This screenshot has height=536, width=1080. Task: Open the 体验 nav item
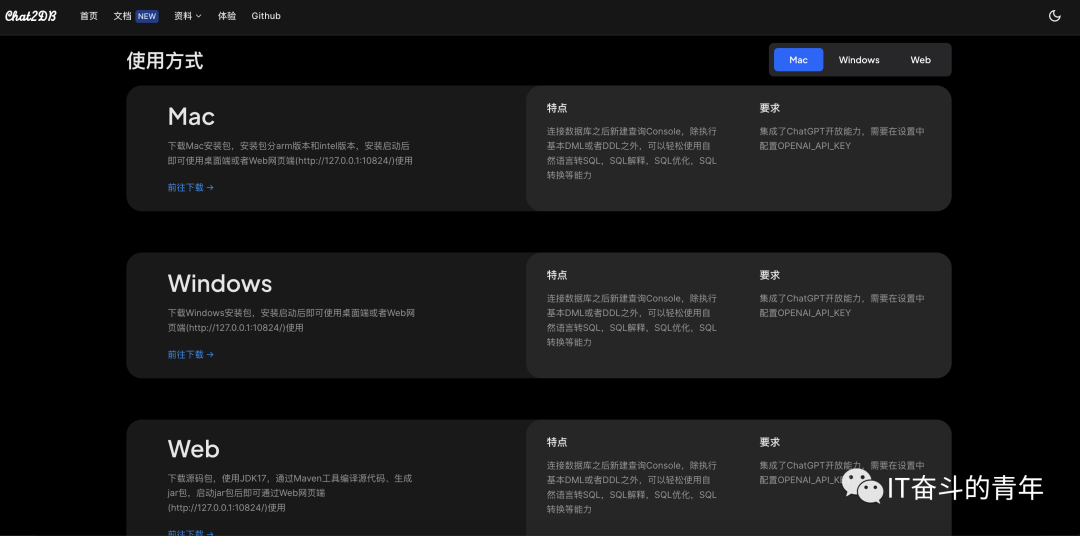coord(227,16)
